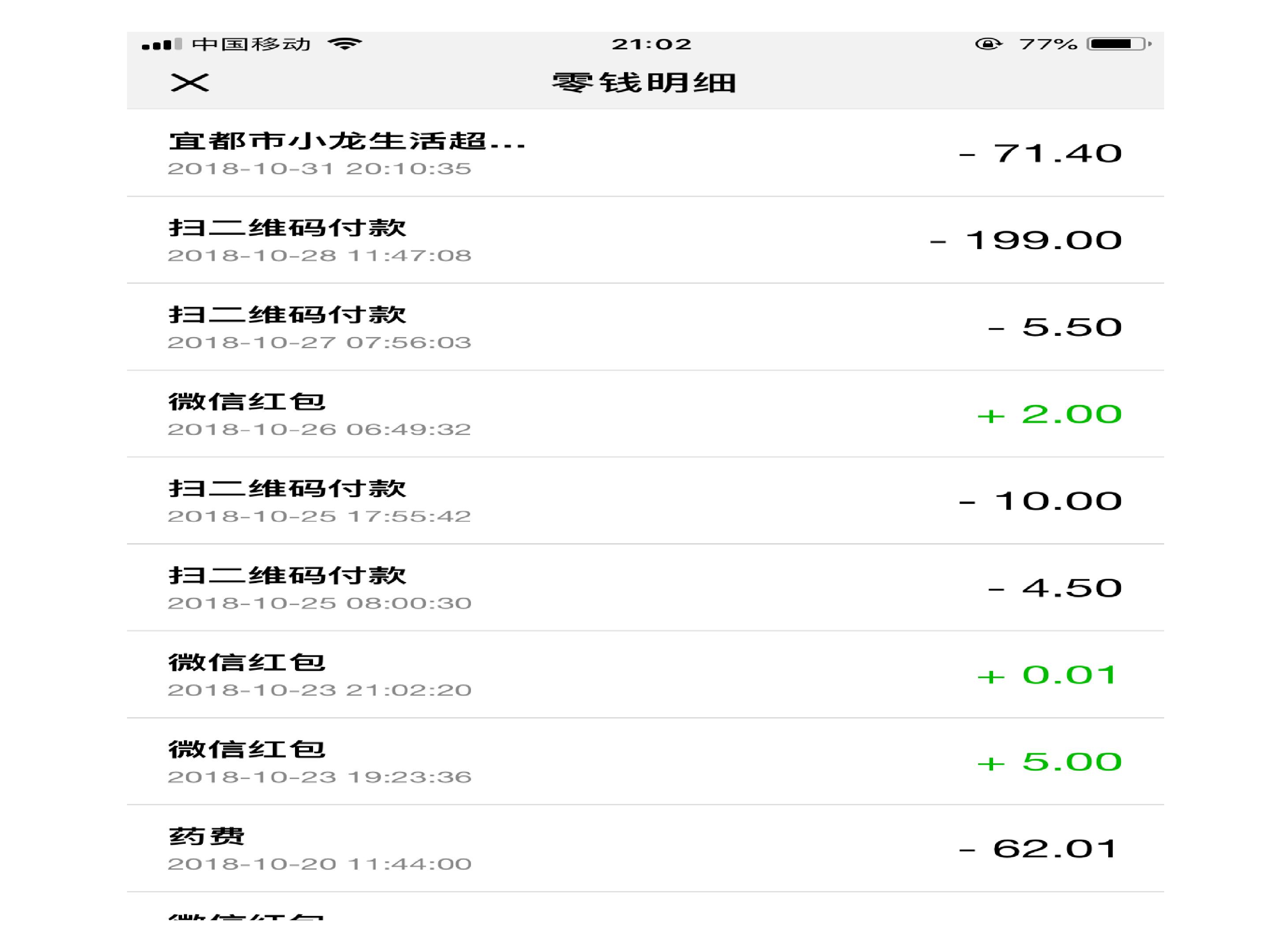Image resolution: width=1270 pixels, height=952 pixels.
Task: Open the 微信红包 entry of +5.00
Action: coord(645,762)
